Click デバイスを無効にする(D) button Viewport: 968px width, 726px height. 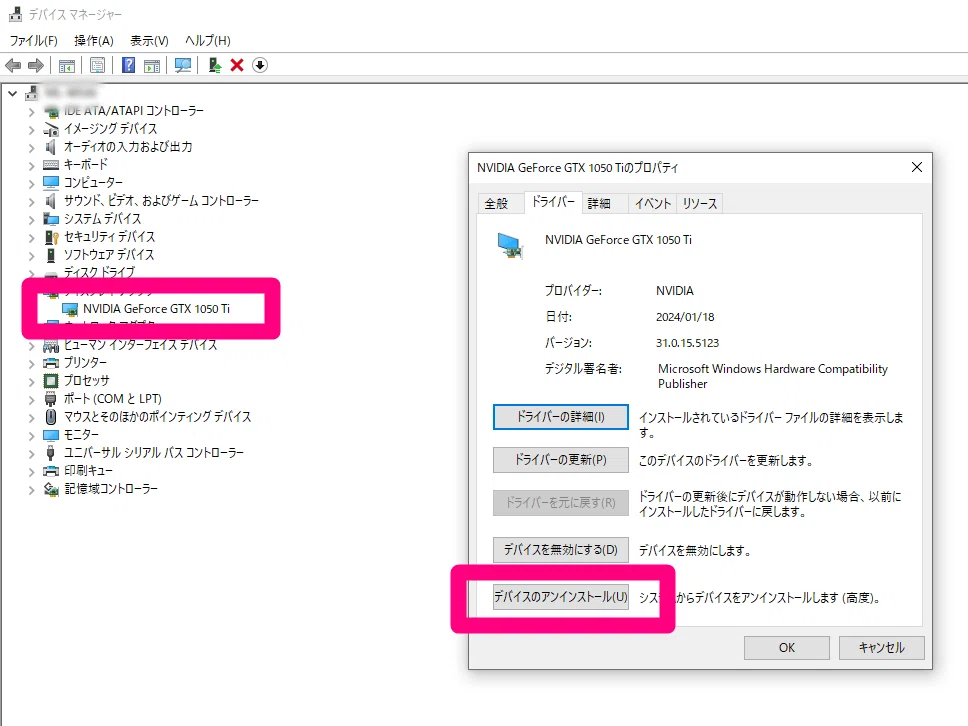click(561, 549)
